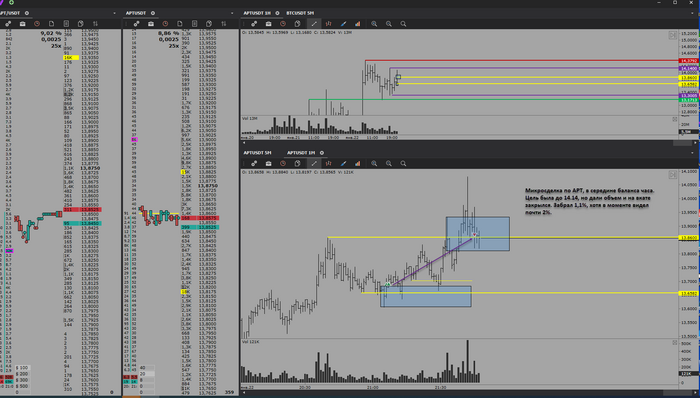The image size is (700, 398).
Task: Click the 9,02 % value in APT/USDT book
Action: [51, 33]
